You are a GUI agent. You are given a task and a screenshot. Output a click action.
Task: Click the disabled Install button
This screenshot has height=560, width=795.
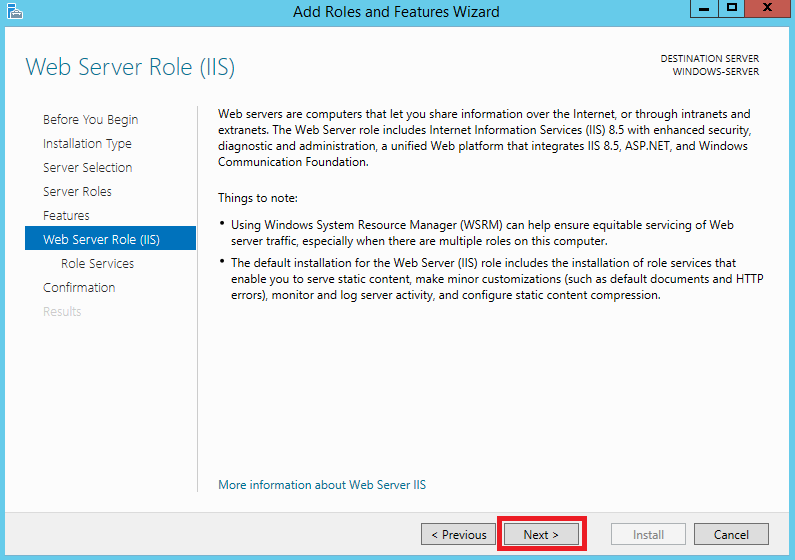click(x=648, y=534)
